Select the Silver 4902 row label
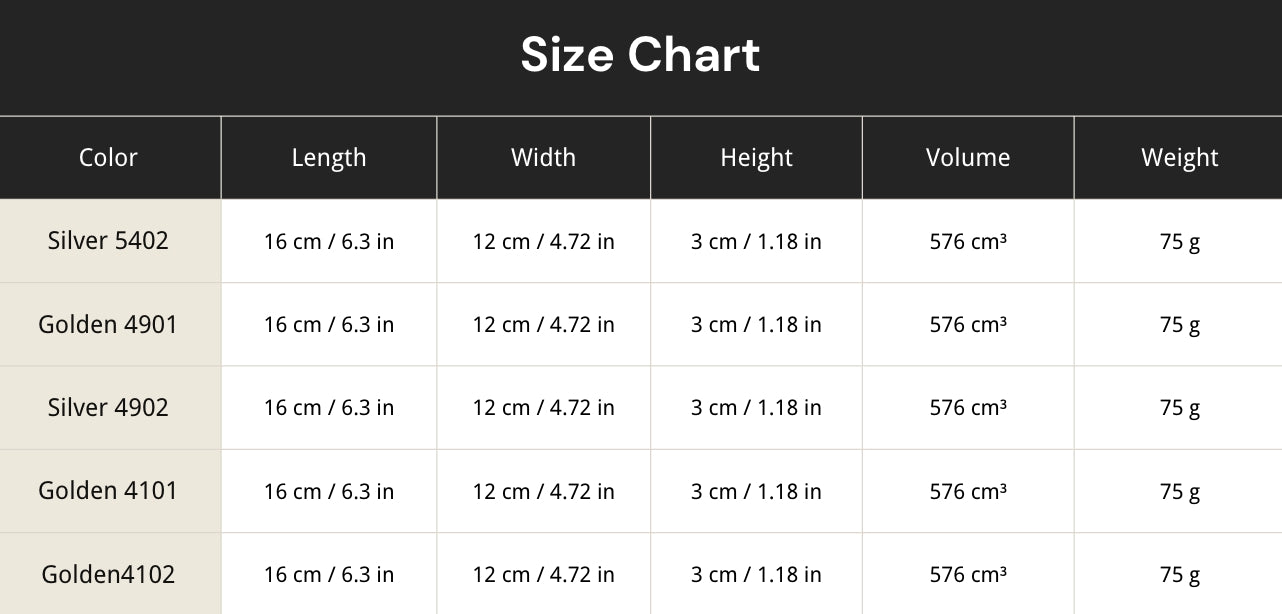Screen dimensions: 1282x614 click(108, 407)
